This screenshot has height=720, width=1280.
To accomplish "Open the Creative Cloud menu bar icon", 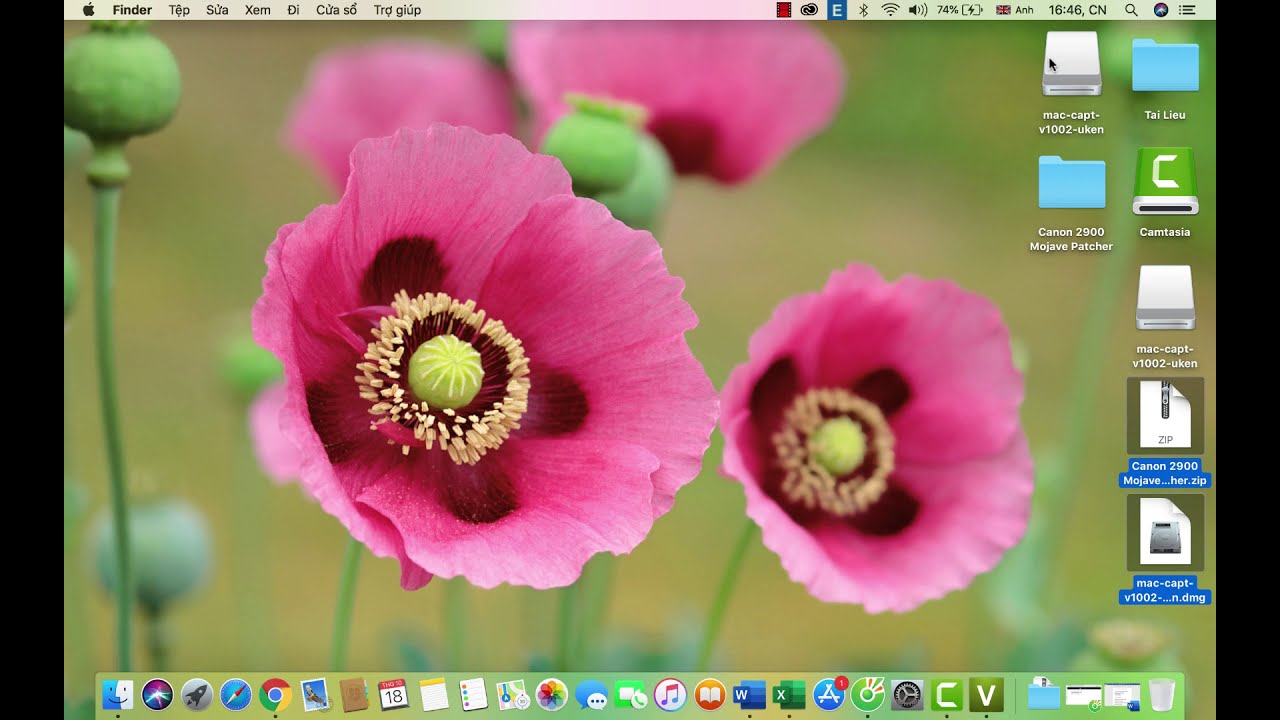I will click(x=810, y=10).
